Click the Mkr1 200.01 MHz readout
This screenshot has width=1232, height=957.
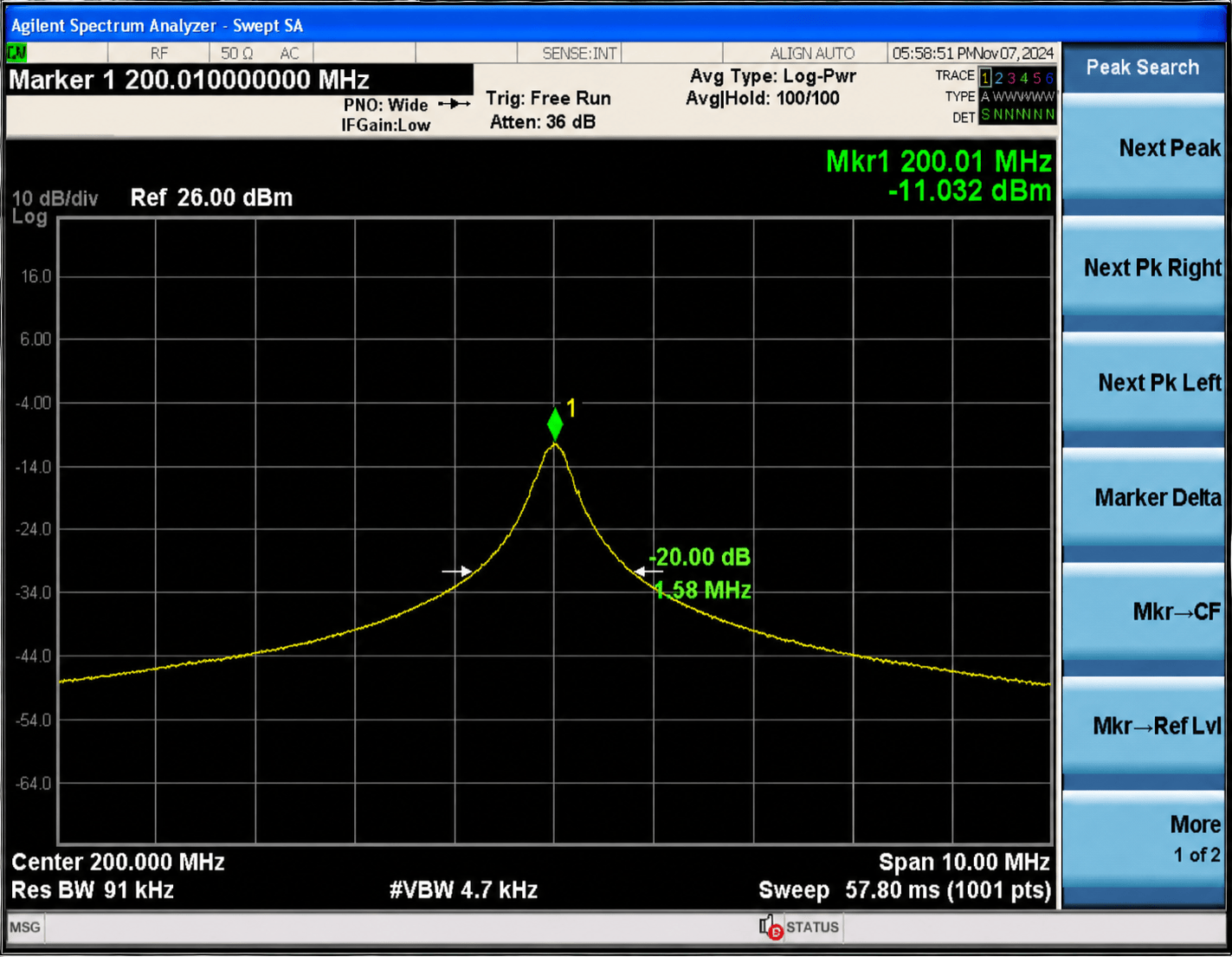pyautogui.click(x=939, y=161)
